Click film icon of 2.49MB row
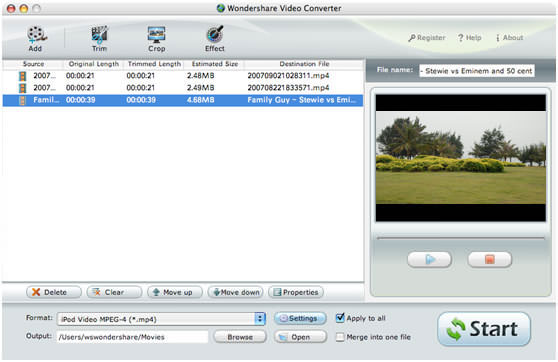 pyautogui.click(x=22, y=88)
